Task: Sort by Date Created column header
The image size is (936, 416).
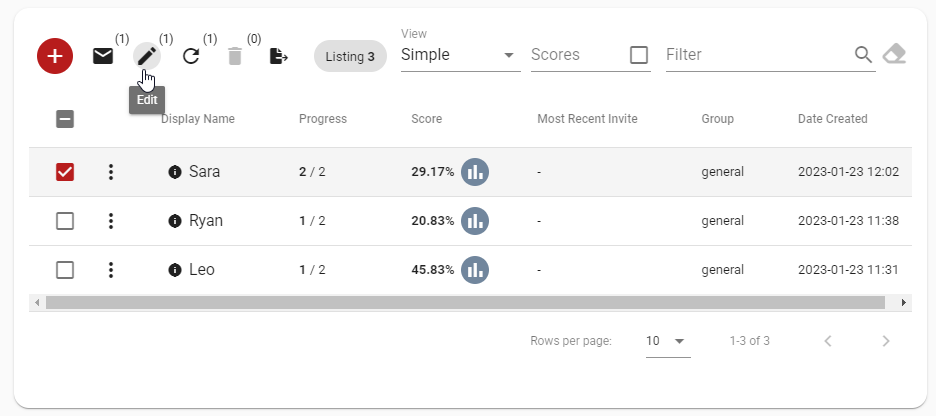Action: click(x=832, y=119)
